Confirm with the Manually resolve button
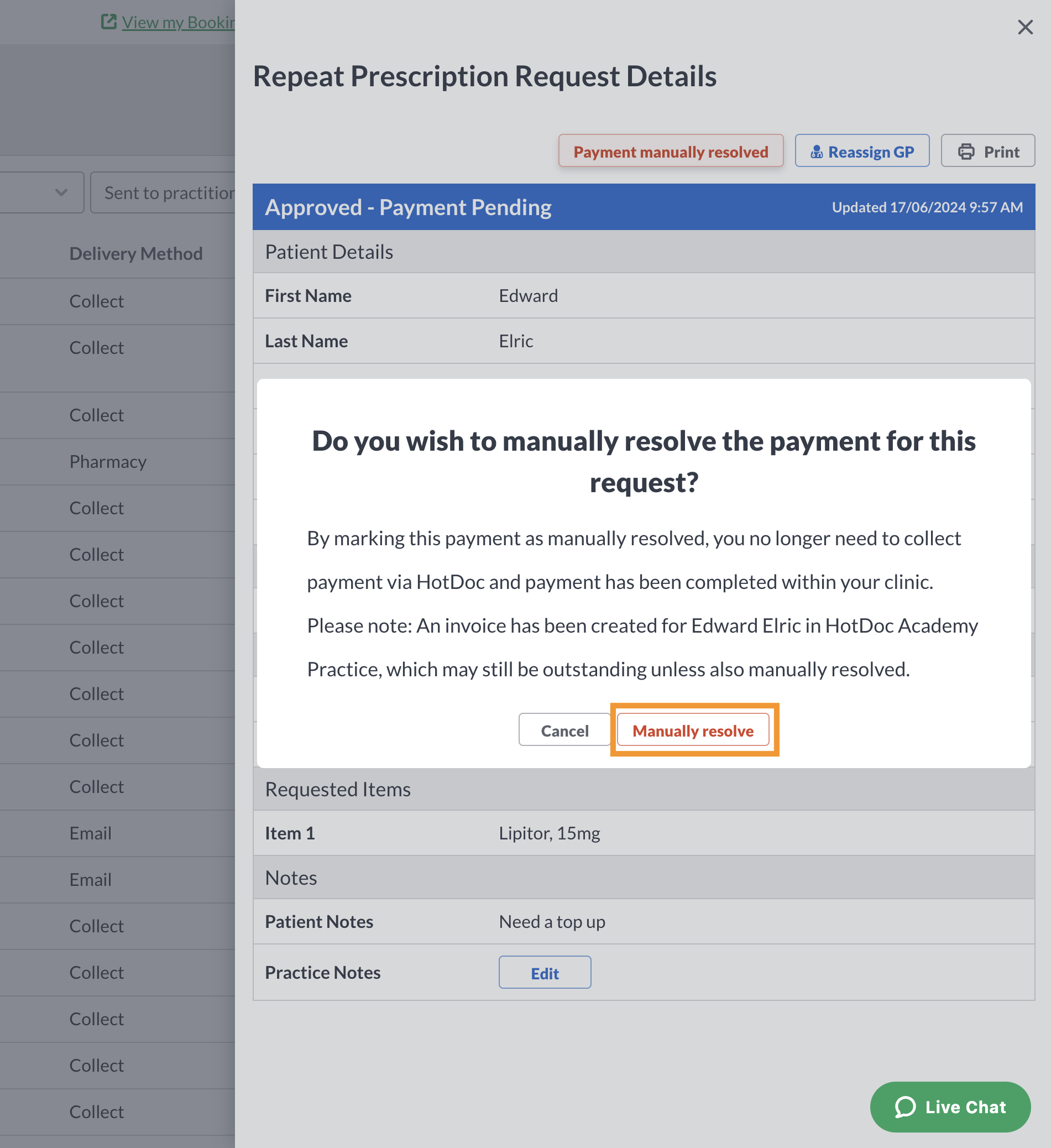The height and width of the screenshot is (1148, 1051). (693, 730)
